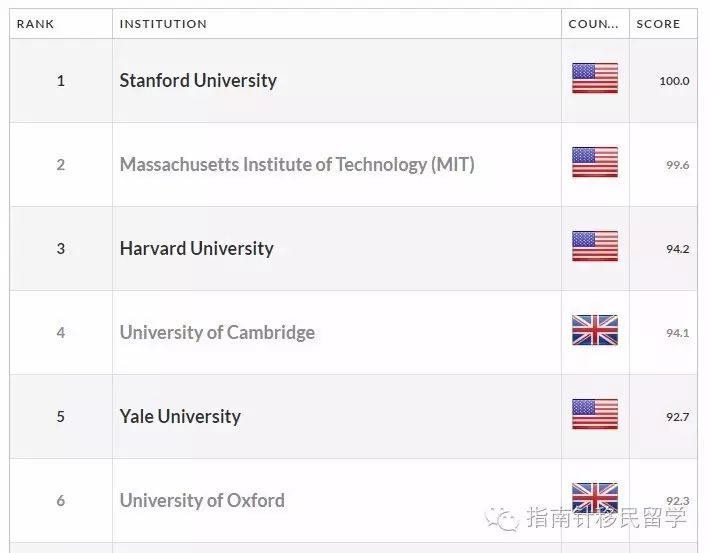710x553 pixels.
Task: Click the UK flag next to University of Oxford
Action: [x=595, y=496]
